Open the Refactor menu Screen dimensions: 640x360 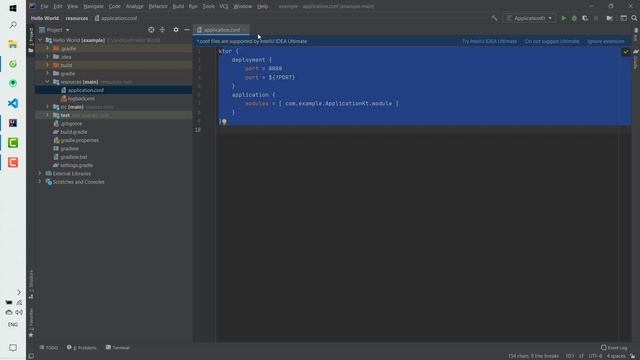tap(158, 7)
